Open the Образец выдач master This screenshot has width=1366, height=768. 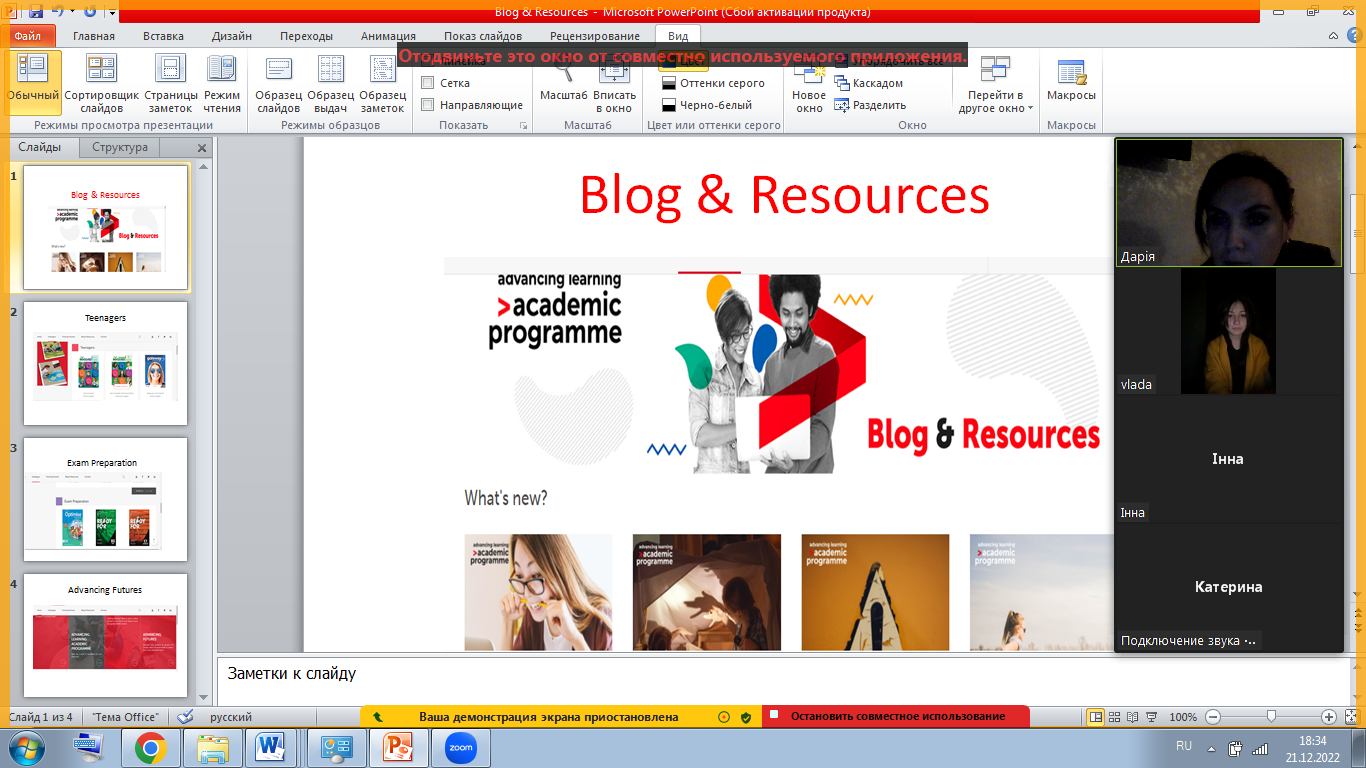331,82
